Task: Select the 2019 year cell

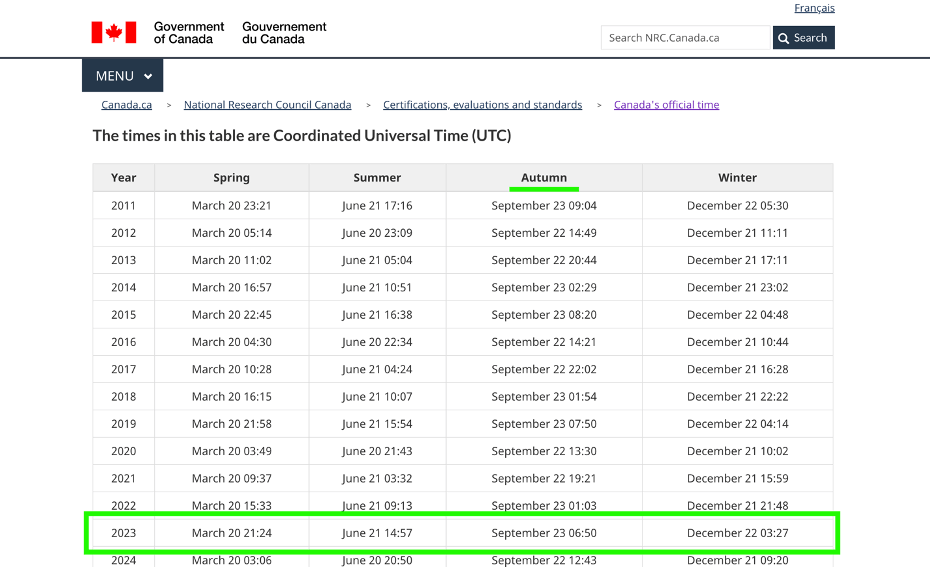Action: [123, 423]
